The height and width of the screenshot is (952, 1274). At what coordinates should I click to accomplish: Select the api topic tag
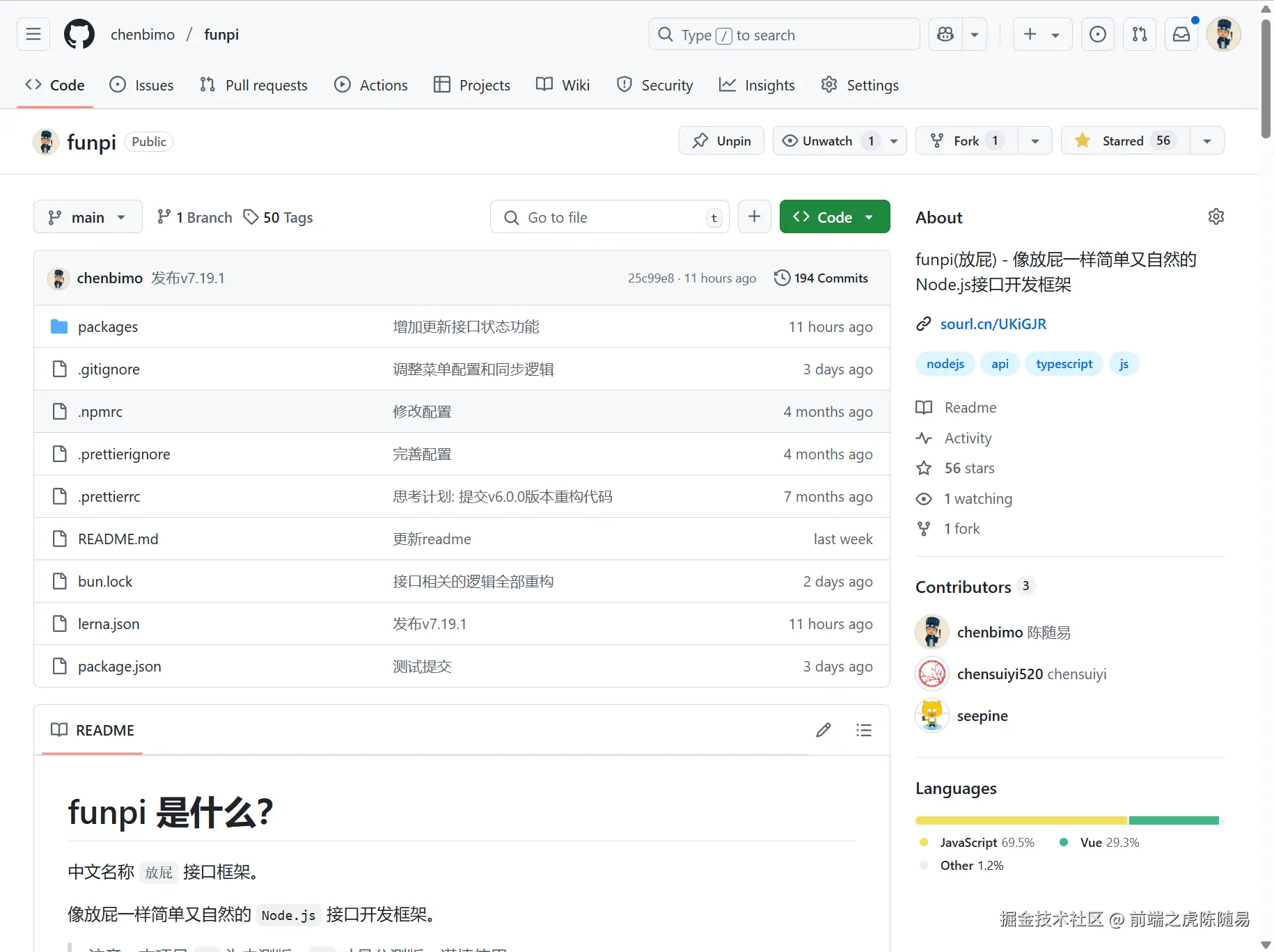pos(1000,364)
